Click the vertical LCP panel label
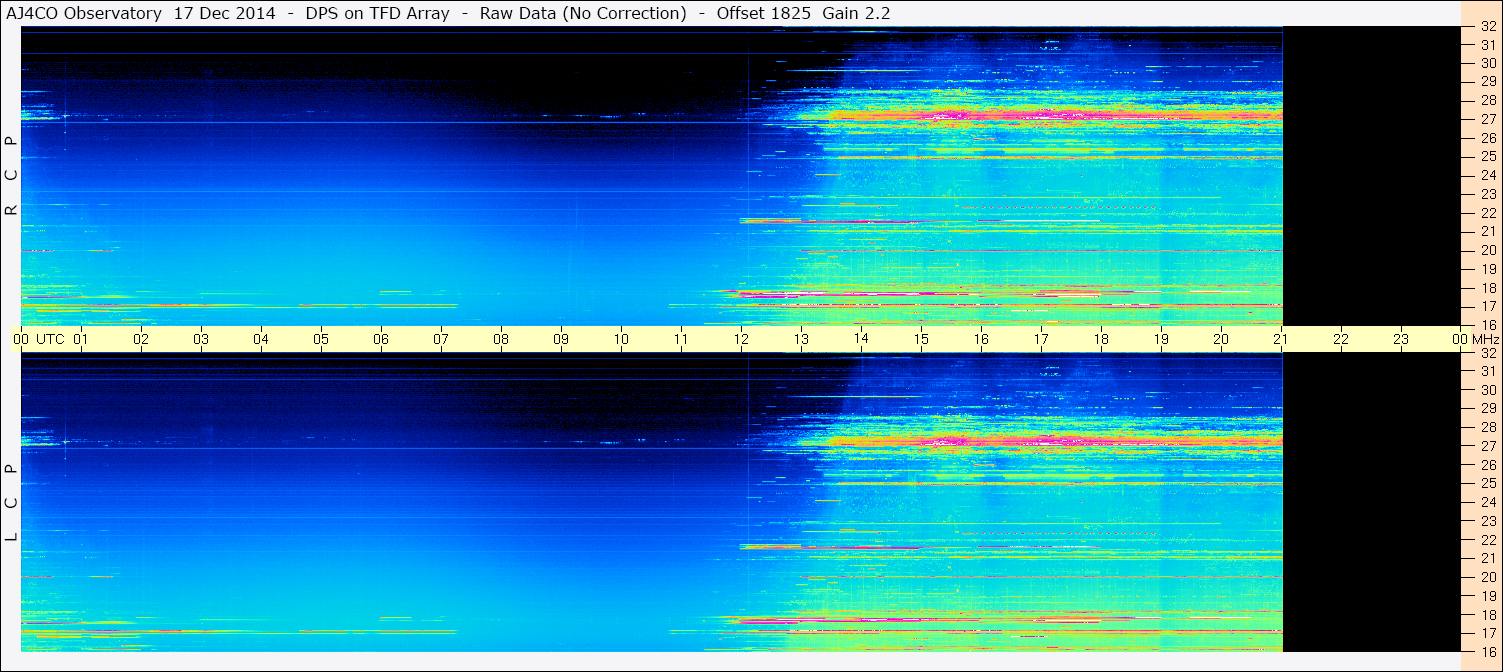1503x672 pixels. (x=11, y=502)
